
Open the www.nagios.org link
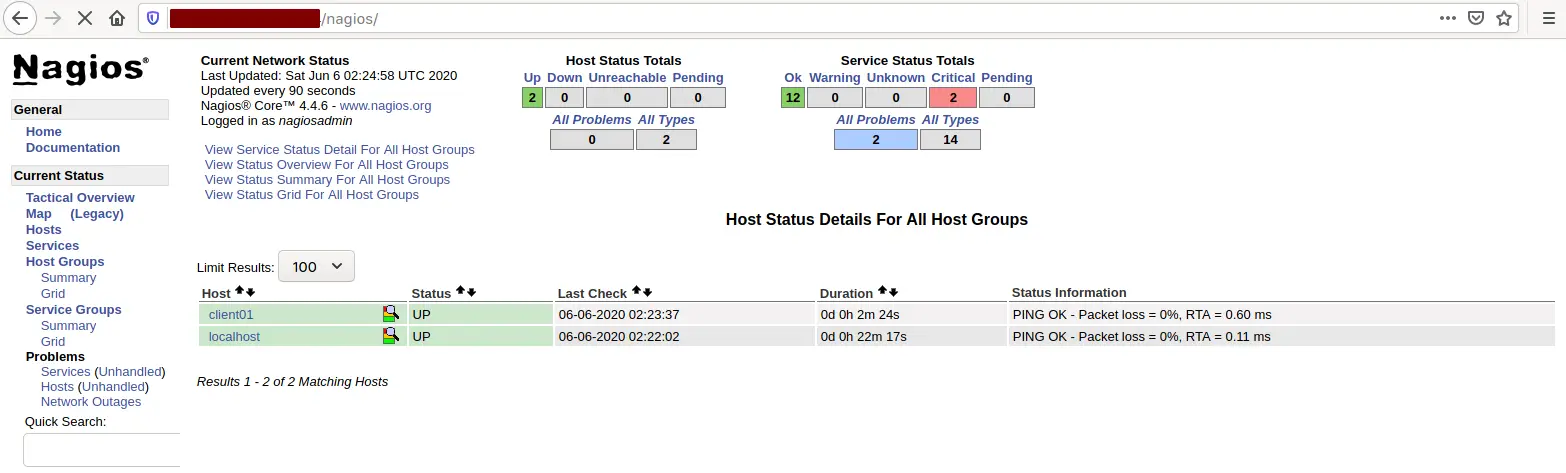tap(385, 105)
